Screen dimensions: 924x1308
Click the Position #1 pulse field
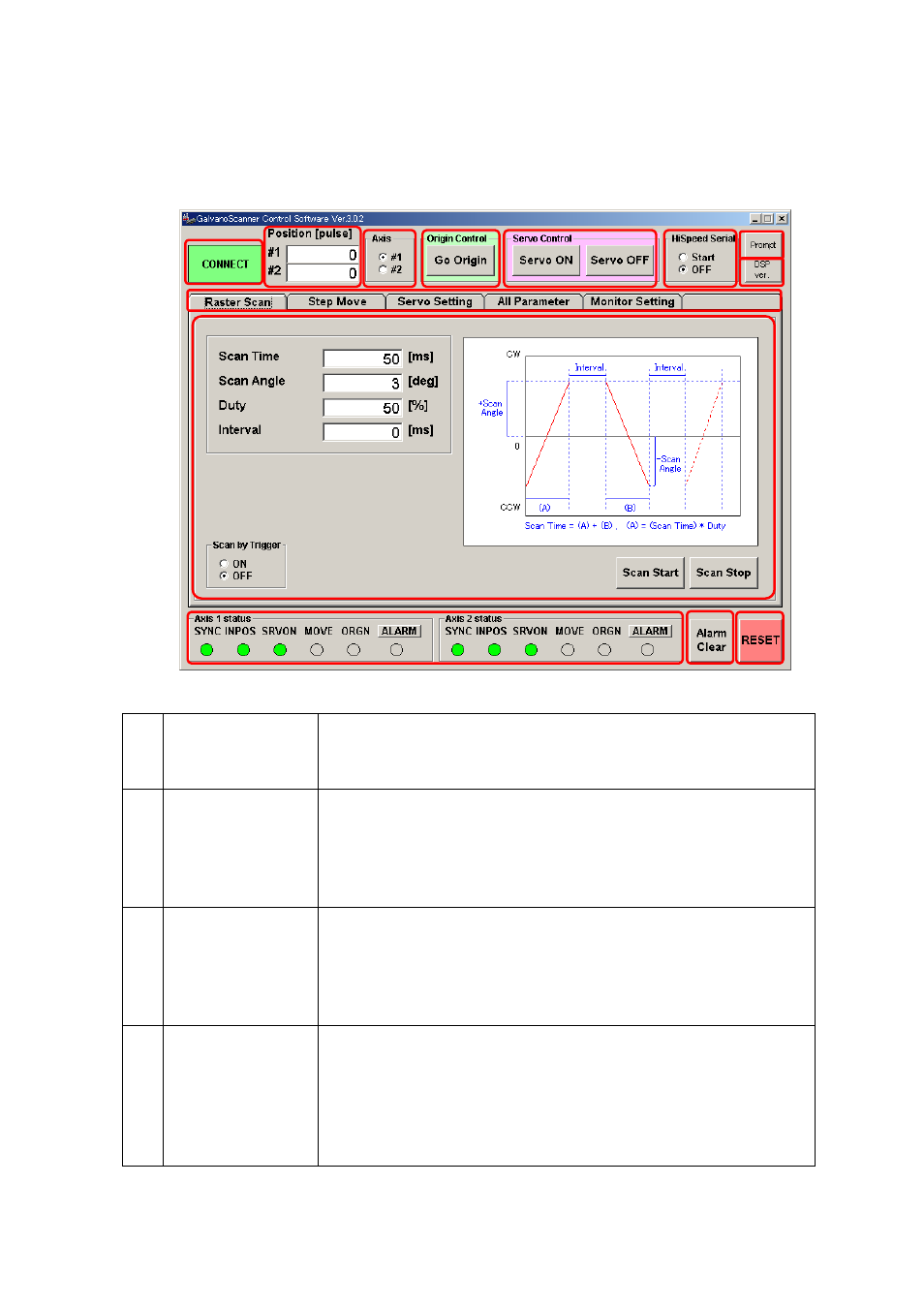[x=323, y=255]
